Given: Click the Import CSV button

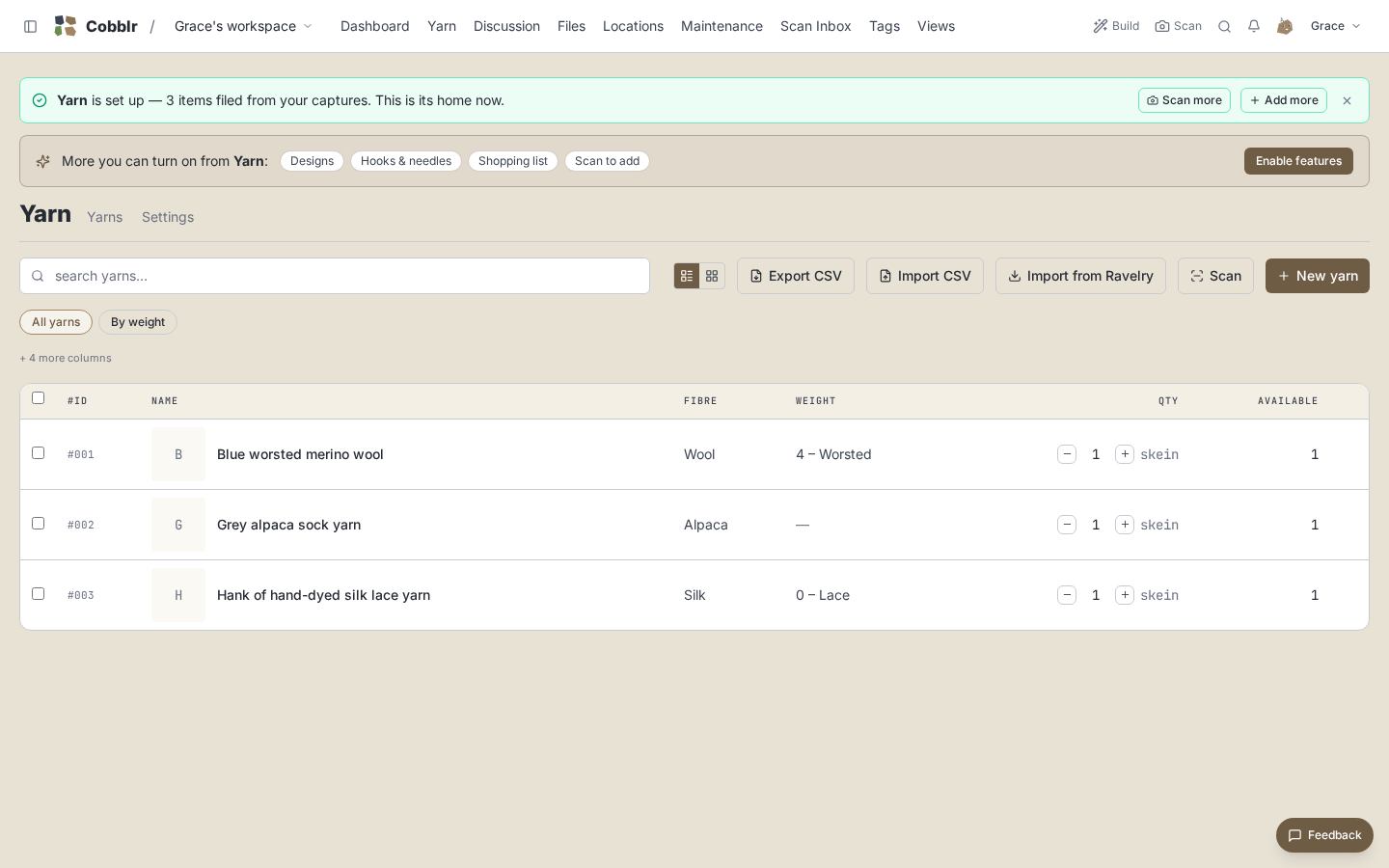Looking at the screenshot, I should [925, 276].
